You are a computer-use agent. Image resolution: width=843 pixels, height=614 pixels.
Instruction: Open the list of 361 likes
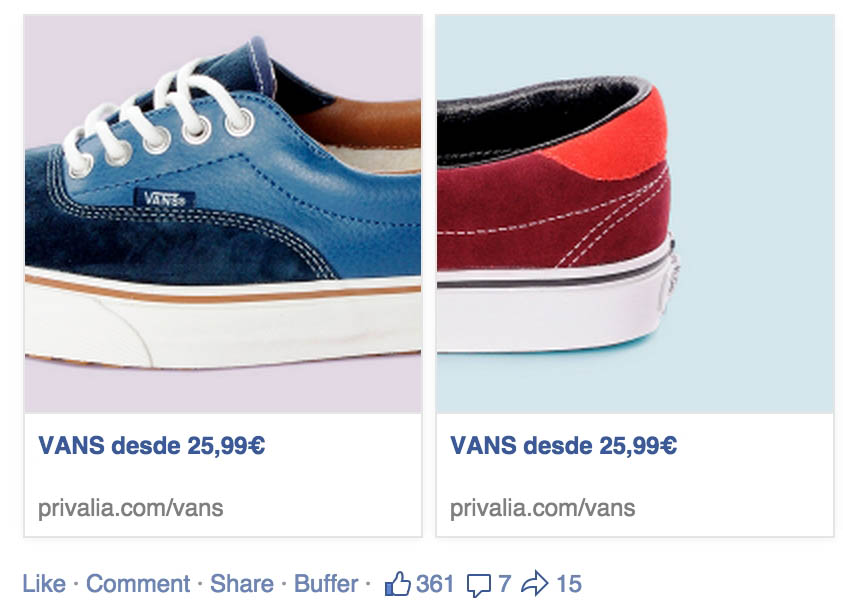[x=435, y=584]
